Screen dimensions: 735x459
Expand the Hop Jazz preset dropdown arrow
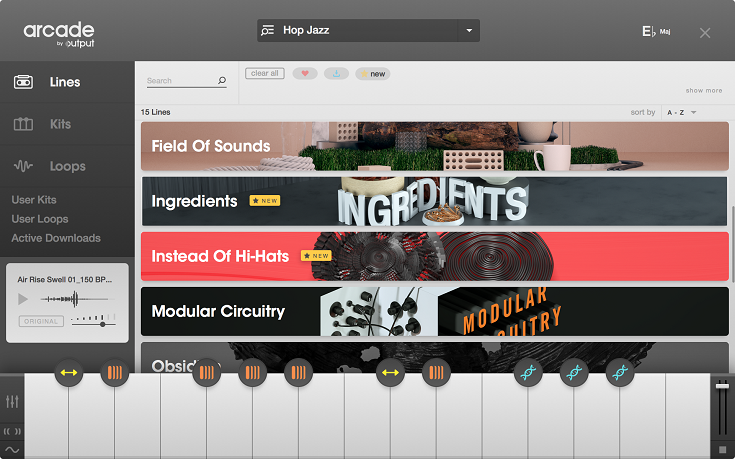[x=469, y=30]
